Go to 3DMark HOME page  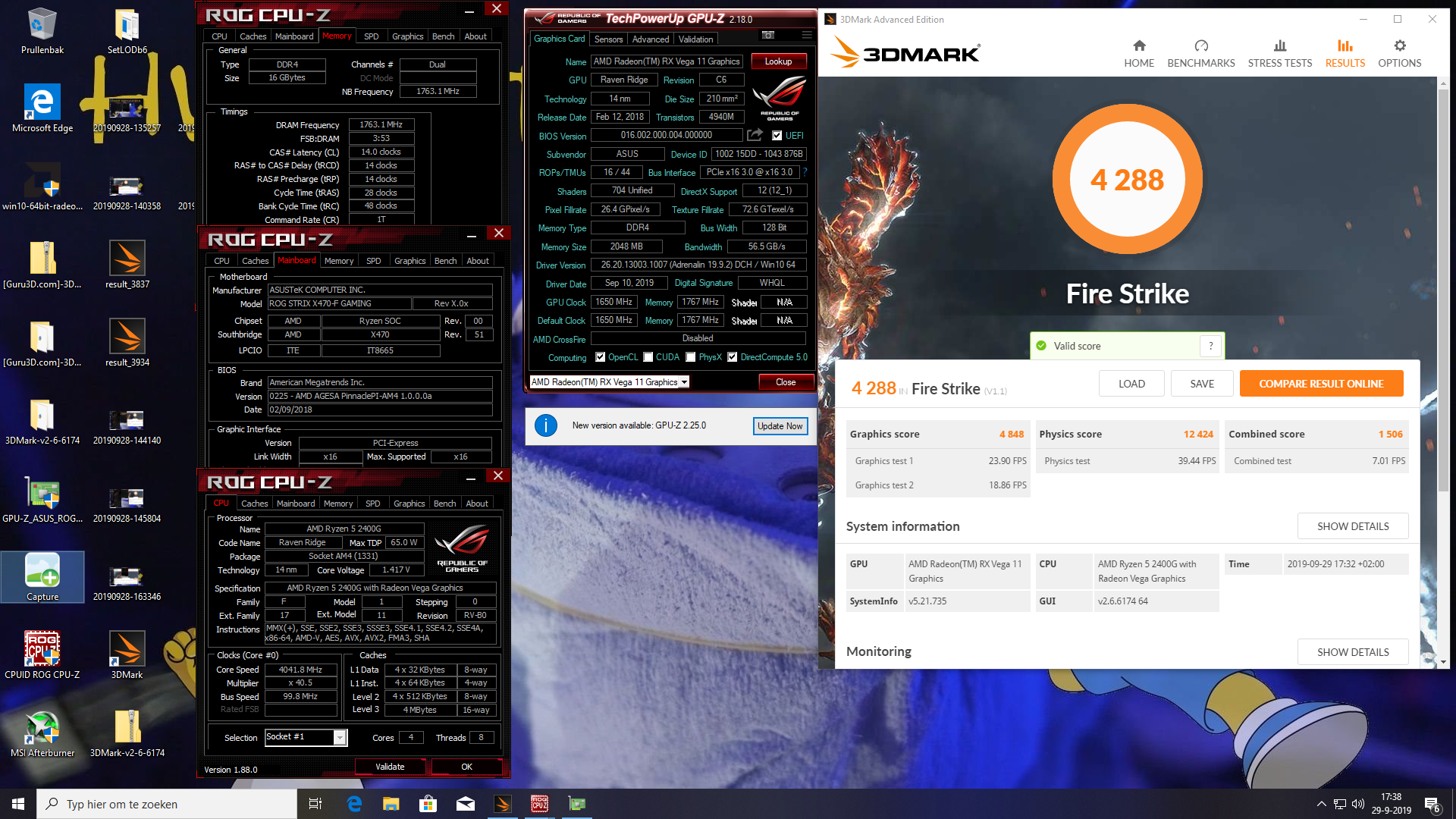1139,54
